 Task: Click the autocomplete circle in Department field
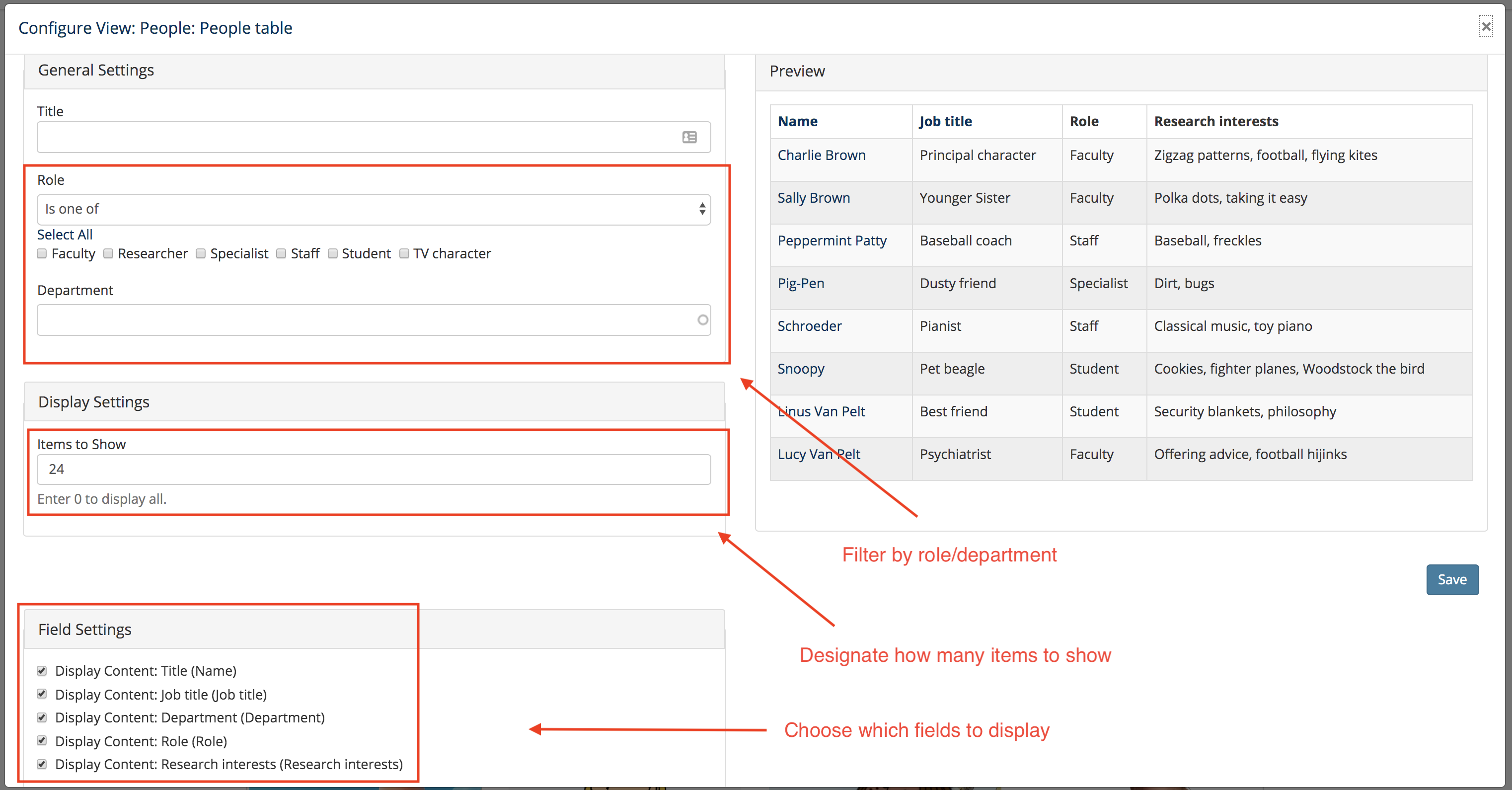[x=702, y=320]
